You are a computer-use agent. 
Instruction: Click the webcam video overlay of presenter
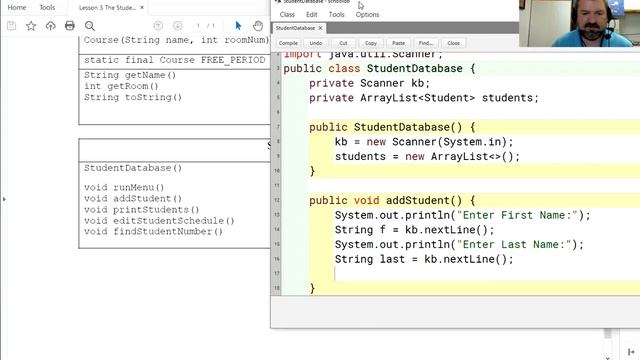(x=580, y=23)
